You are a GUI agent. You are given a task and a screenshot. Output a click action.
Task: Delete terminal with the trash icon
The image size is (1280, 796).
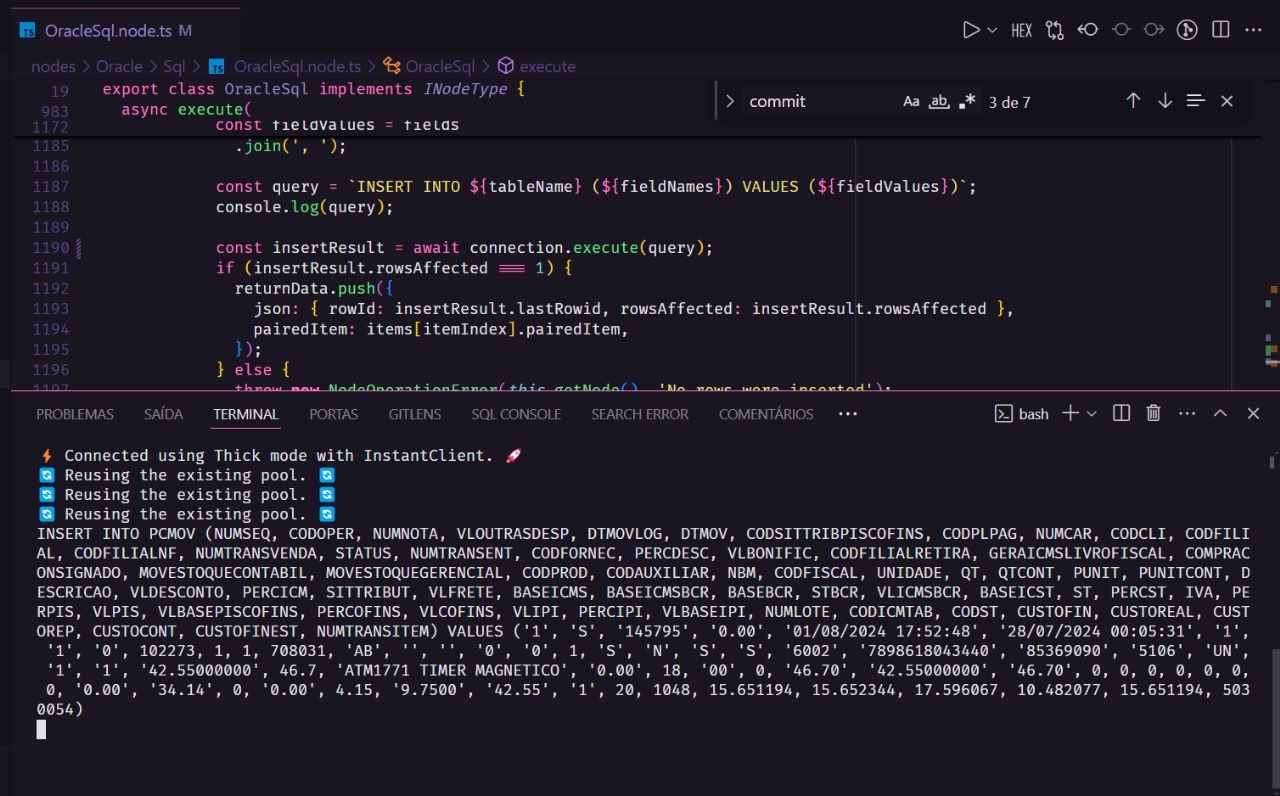point(1153,413)
